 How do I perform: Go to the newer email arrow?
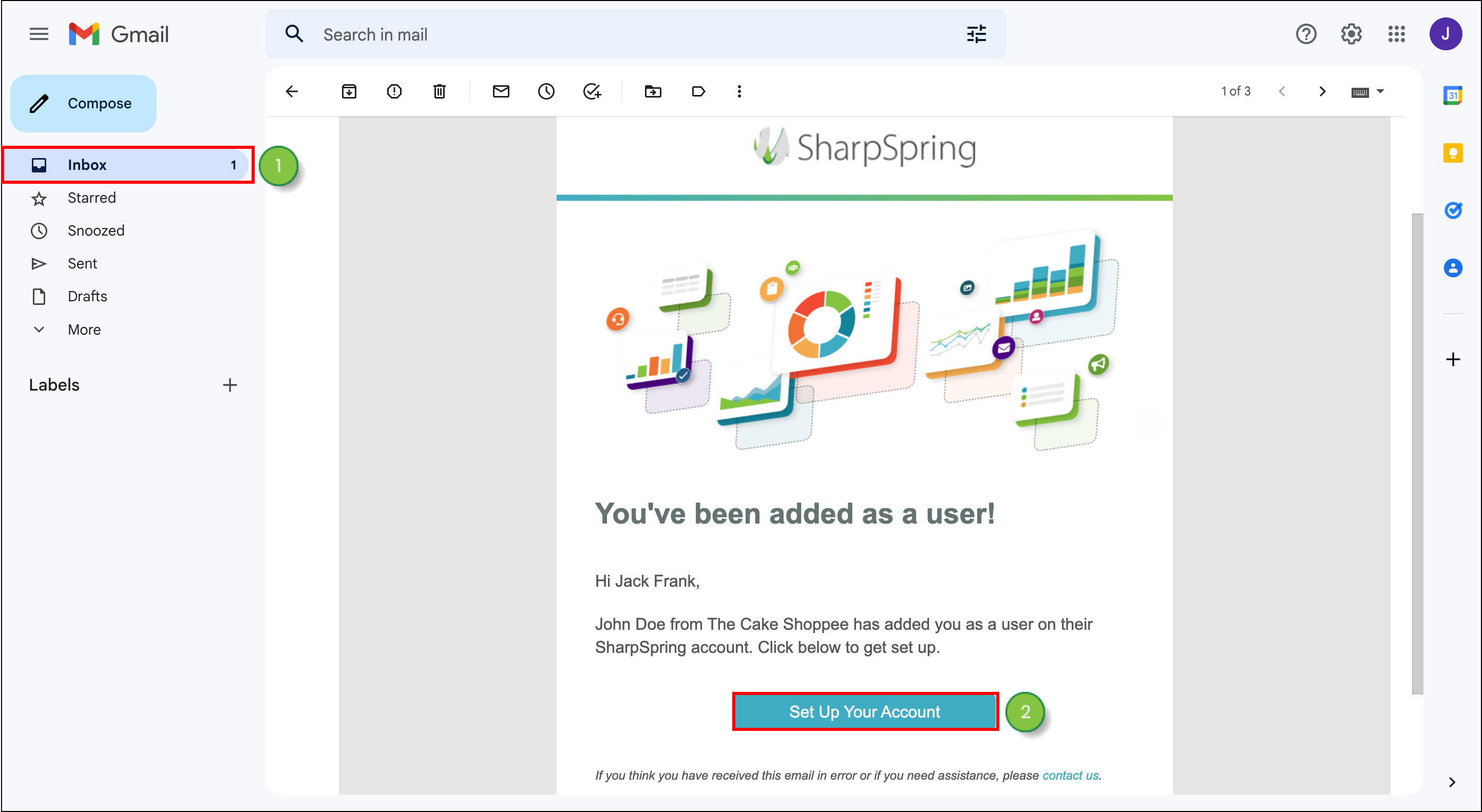(x=1281, y=91)
